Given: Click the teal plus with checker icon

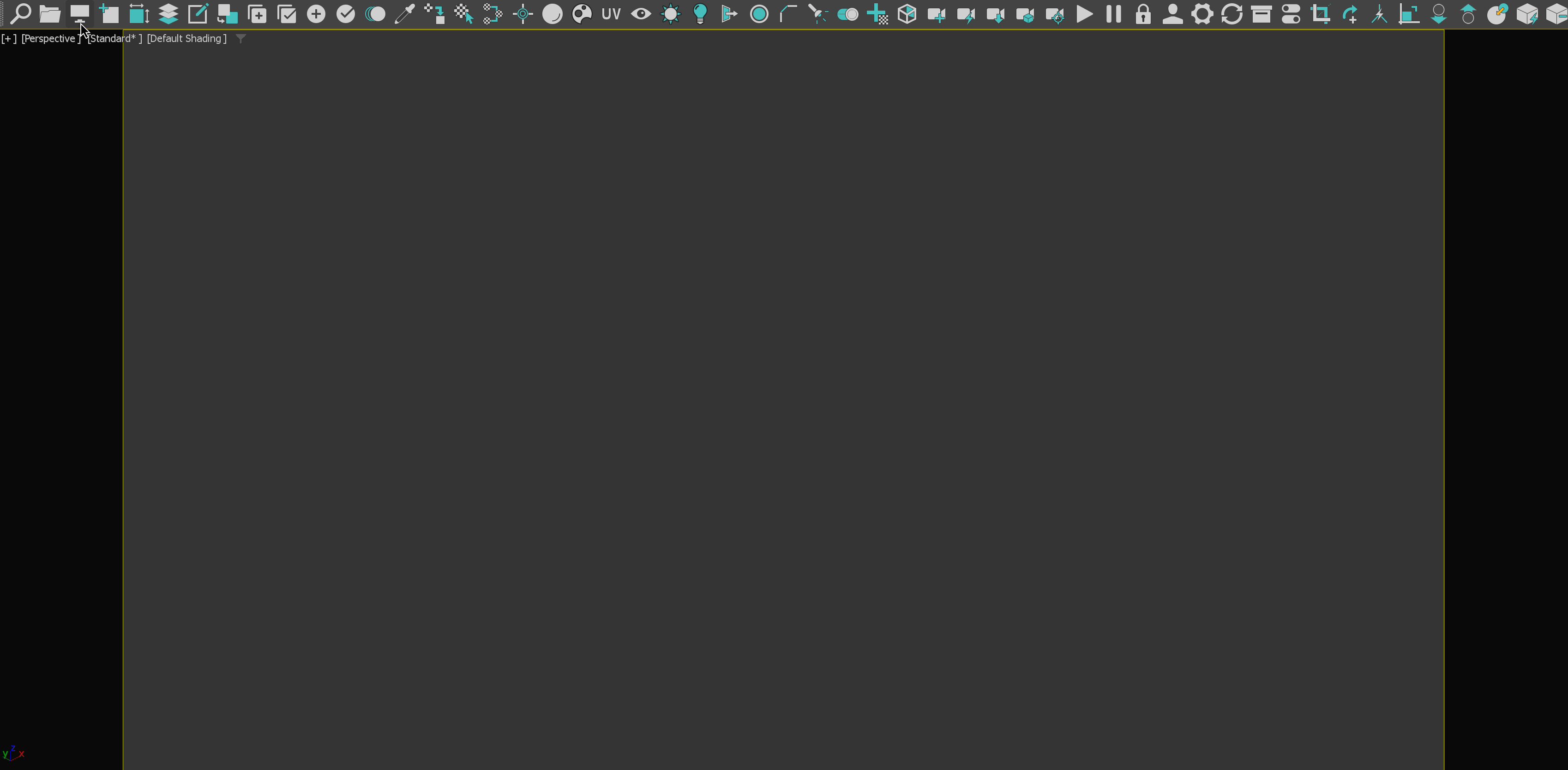Looking at the screenshot, I should point(877,13).
